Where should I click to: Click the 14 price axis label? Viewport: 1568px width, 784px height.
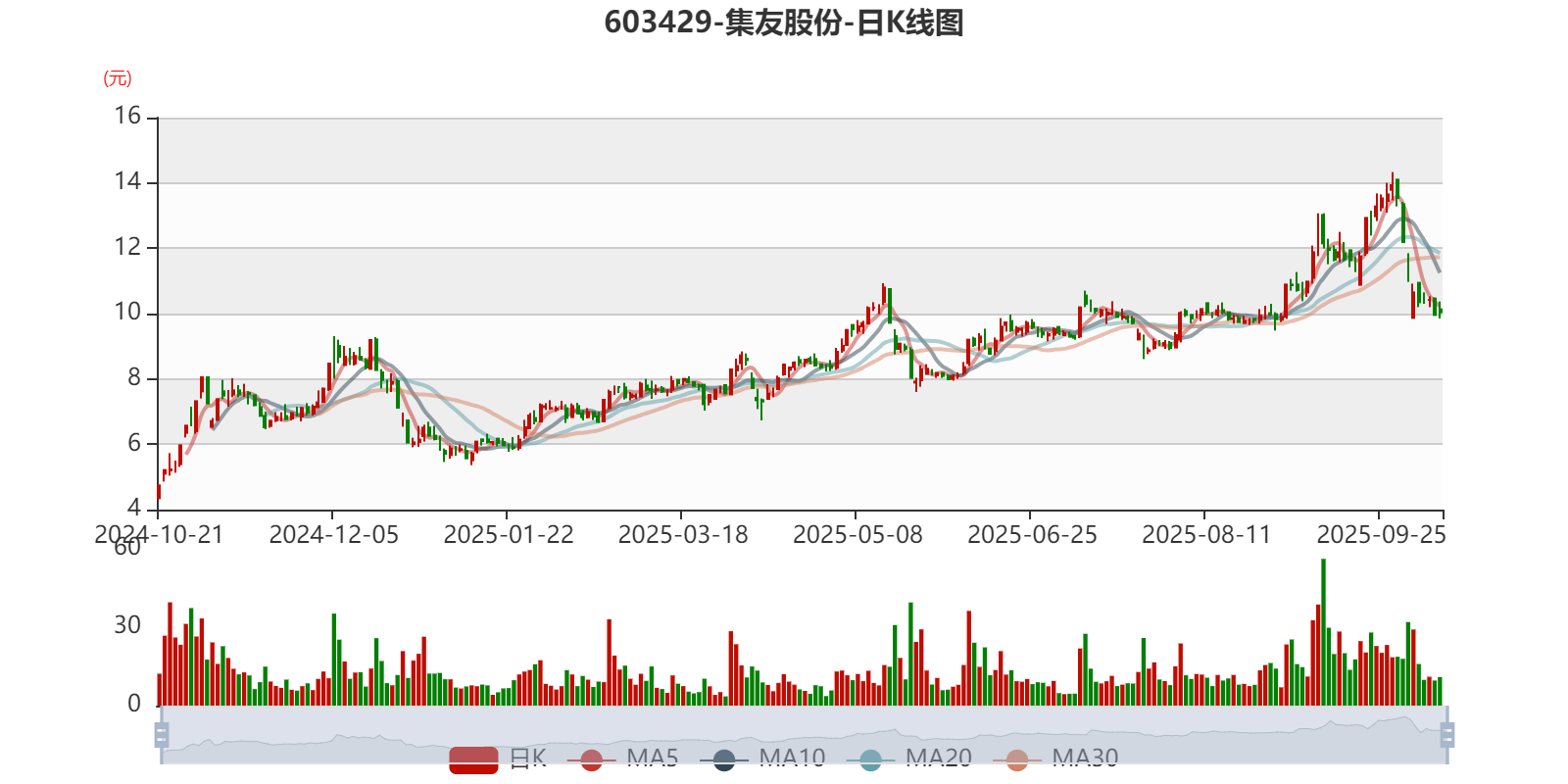pyautogui.click(x=127, y=181)
